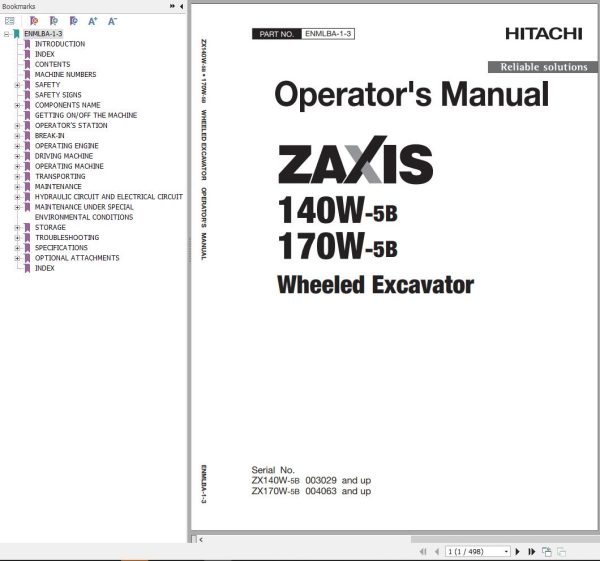Screen dimensions: 600x561
Task: Open the last INDEX bookmark after OPTIONAL ATTACHMENTS
Action: 45,268
